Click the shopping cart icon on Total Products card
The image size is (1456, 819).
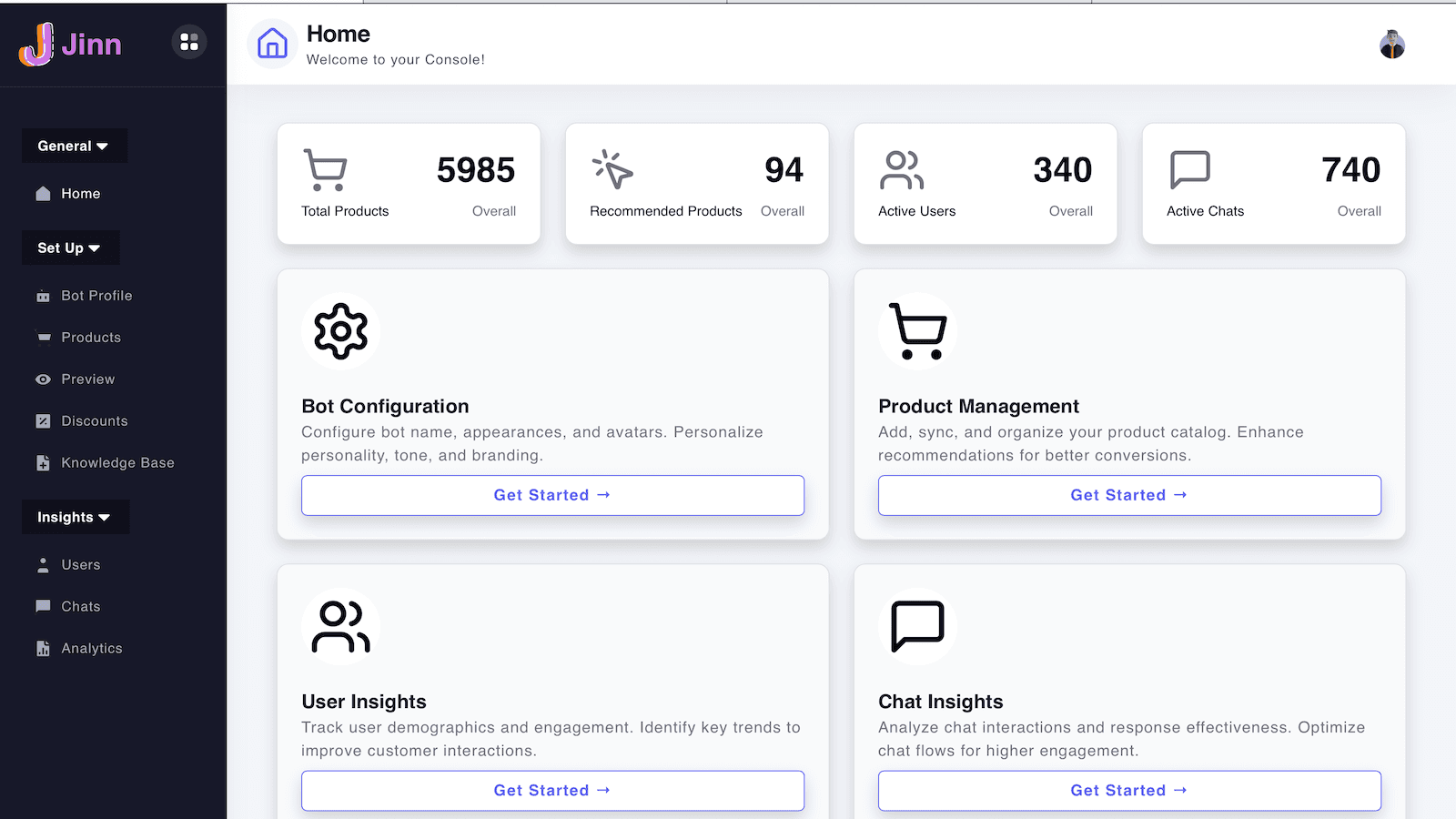(325, 168)
